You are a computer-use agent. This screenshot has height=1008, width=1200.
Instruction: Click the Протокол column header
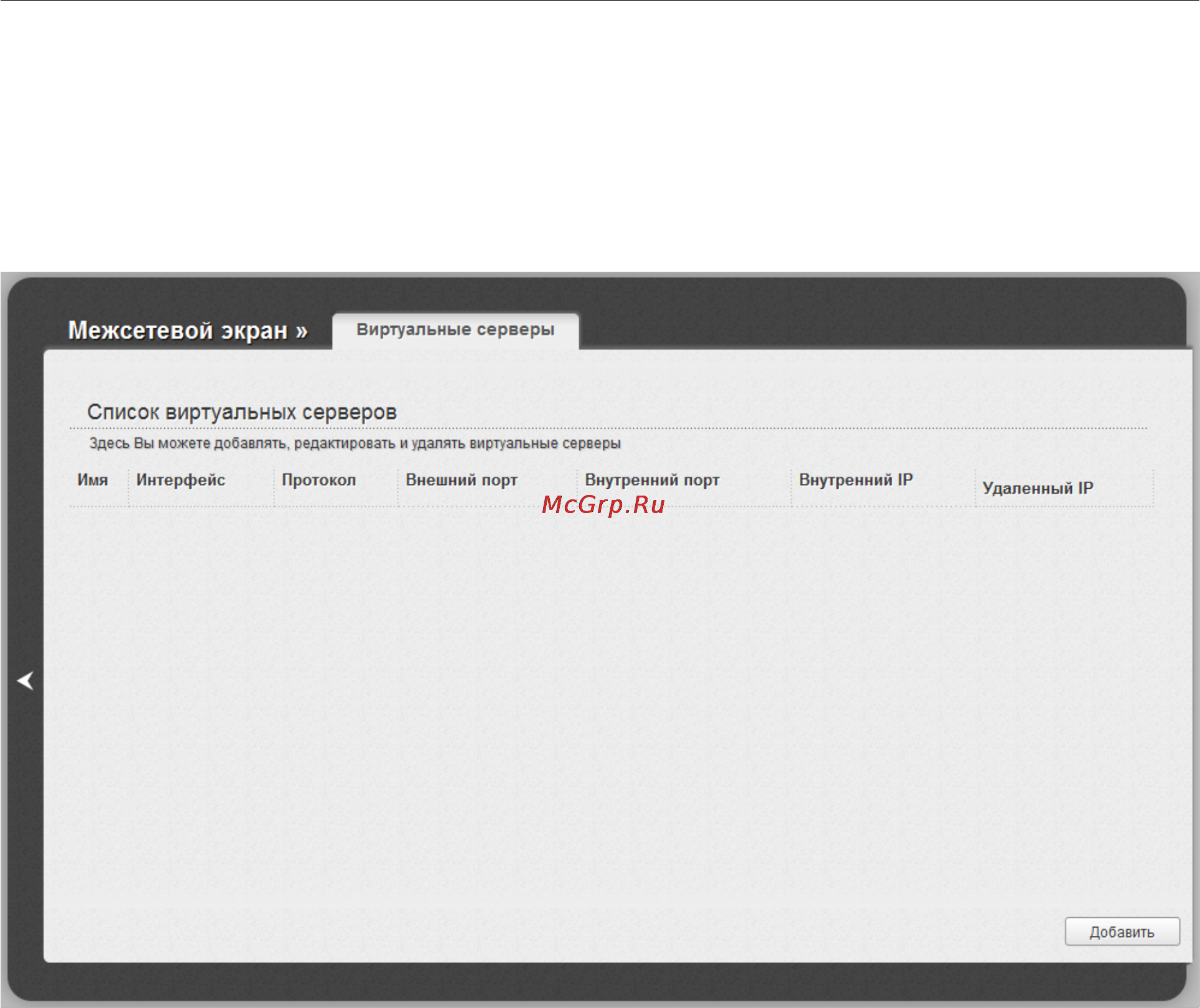point(319,480)
